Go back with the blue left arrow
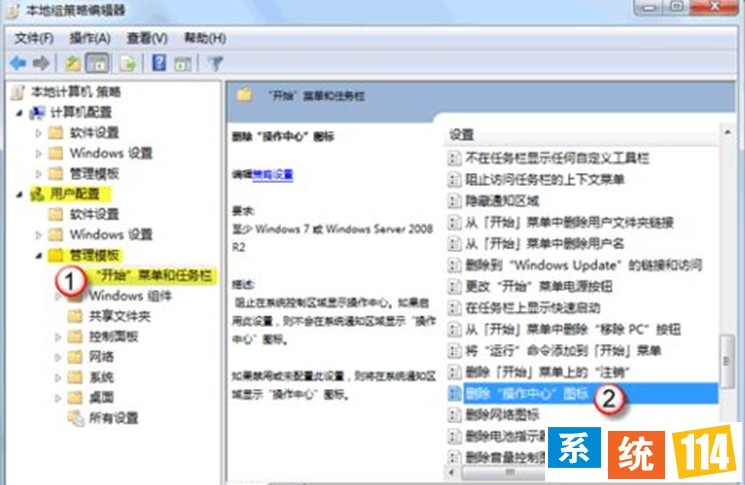 [x=18, y=63]
